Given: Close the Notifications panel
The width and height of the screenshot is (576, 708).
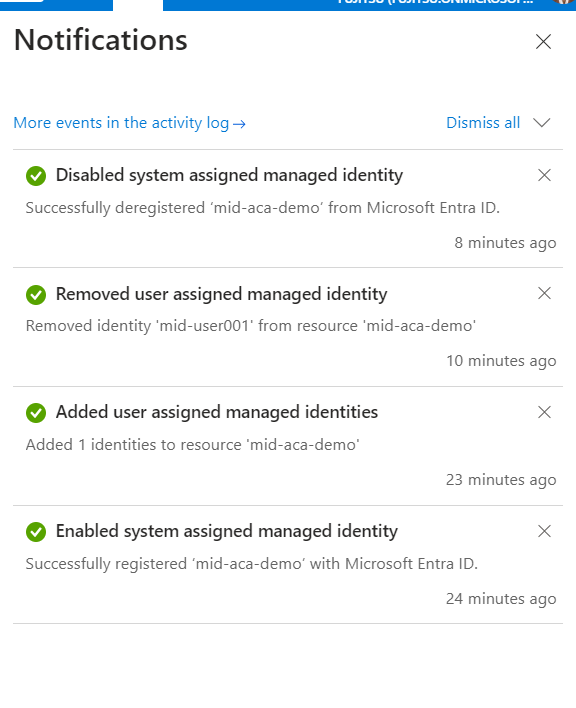Looking at the screenshot, I should (x=543, y=42).
